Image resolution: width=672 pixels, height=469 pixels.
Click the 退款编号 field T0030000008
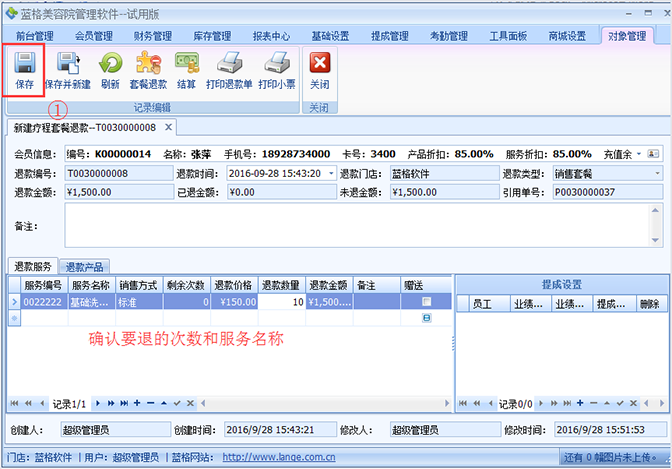point(119,173)
